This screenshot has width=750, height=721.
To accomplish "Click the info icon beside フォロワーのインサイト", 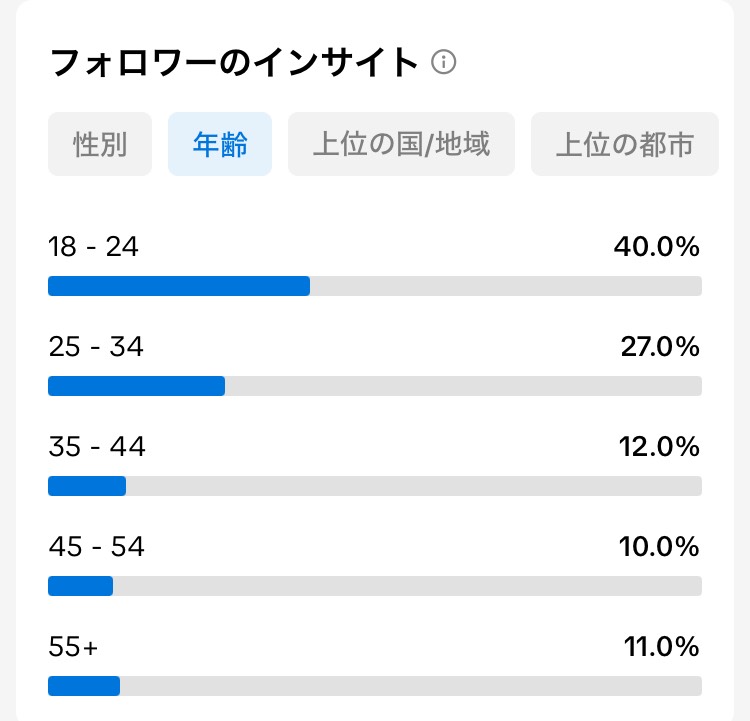I will pos(443,62).
